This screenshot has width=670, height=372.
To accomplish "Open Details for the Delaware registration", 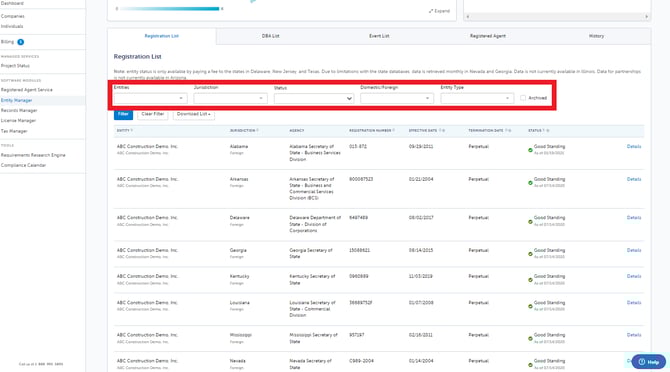I will 634,218.
